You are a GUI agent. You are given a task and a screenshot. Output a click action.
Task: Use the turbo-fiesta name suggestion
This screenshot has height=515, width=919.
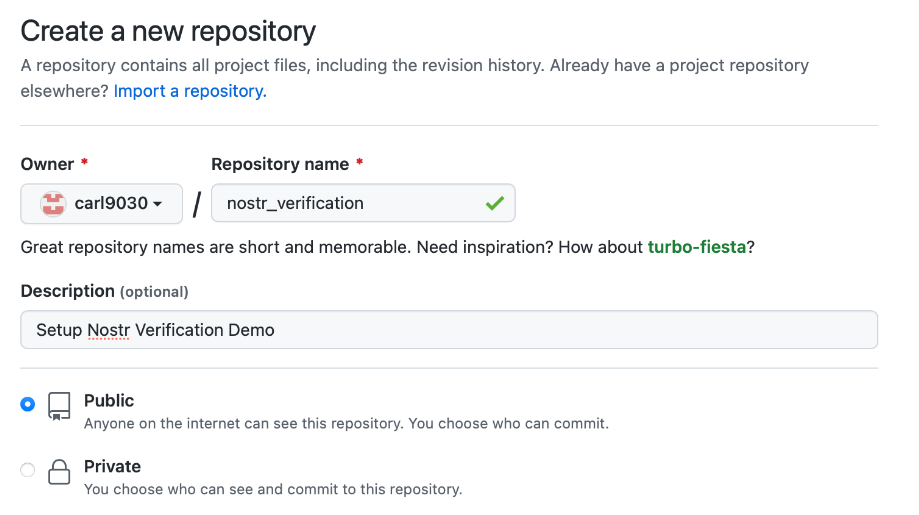[696, 247]
